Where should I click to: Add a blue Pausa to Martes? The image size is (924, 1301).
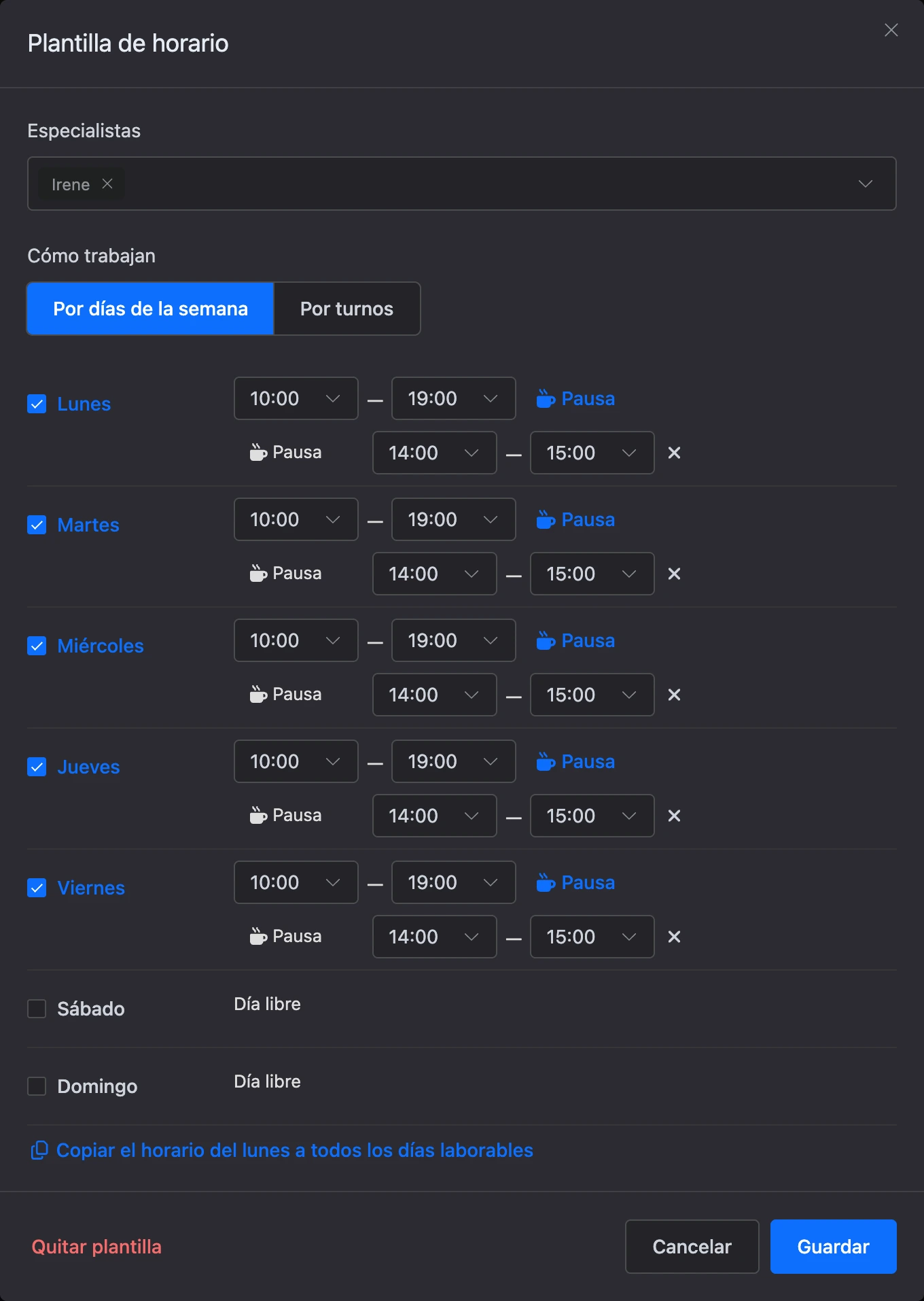point(575,519)
